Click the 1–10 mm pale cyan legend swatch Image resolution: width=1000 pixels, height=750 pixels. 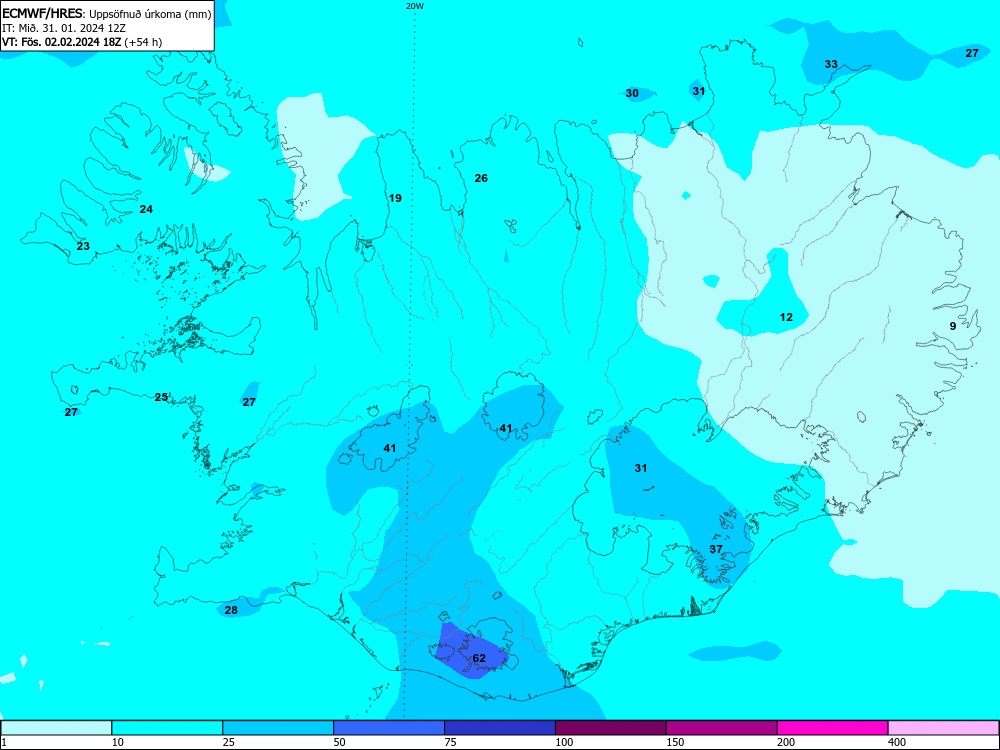[x=56, y=728]
